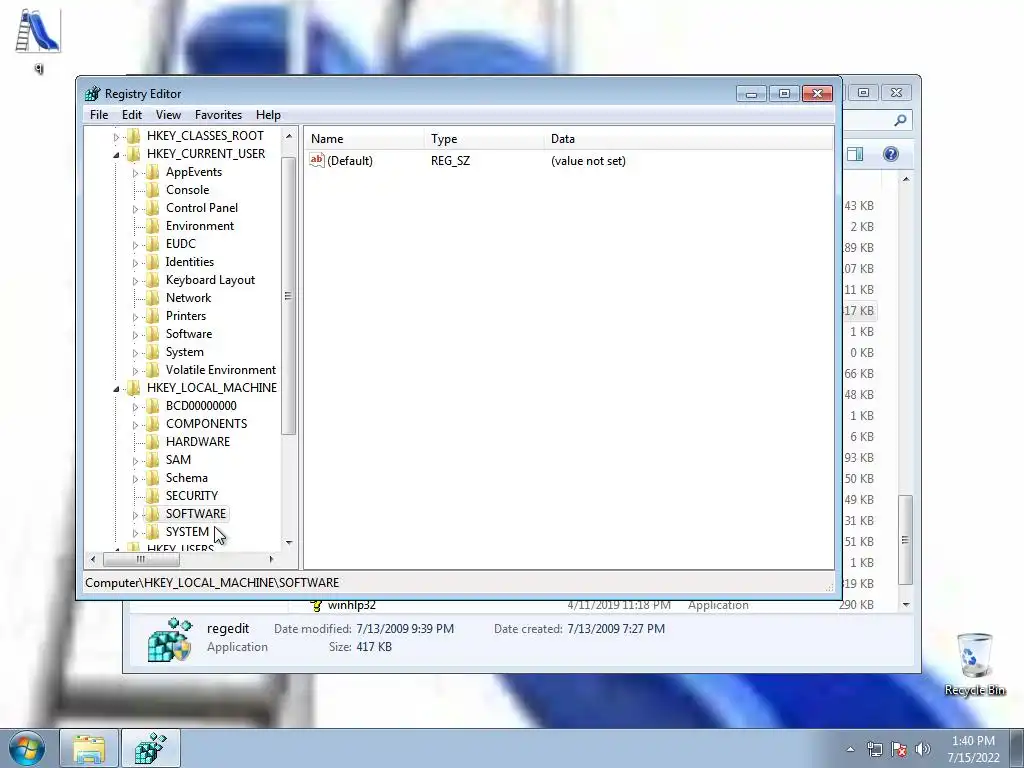Viewport: 1024px width, 768px height.
Task: Select the winhlp32 file in Explorer
Action: [x=351, y=605]
